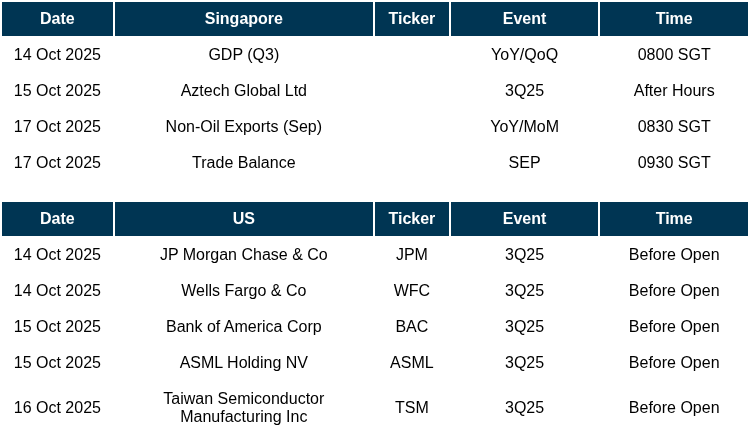Click the Trade Balance entry
Viewport: 750px width, 436px height.
click(243, 163)
